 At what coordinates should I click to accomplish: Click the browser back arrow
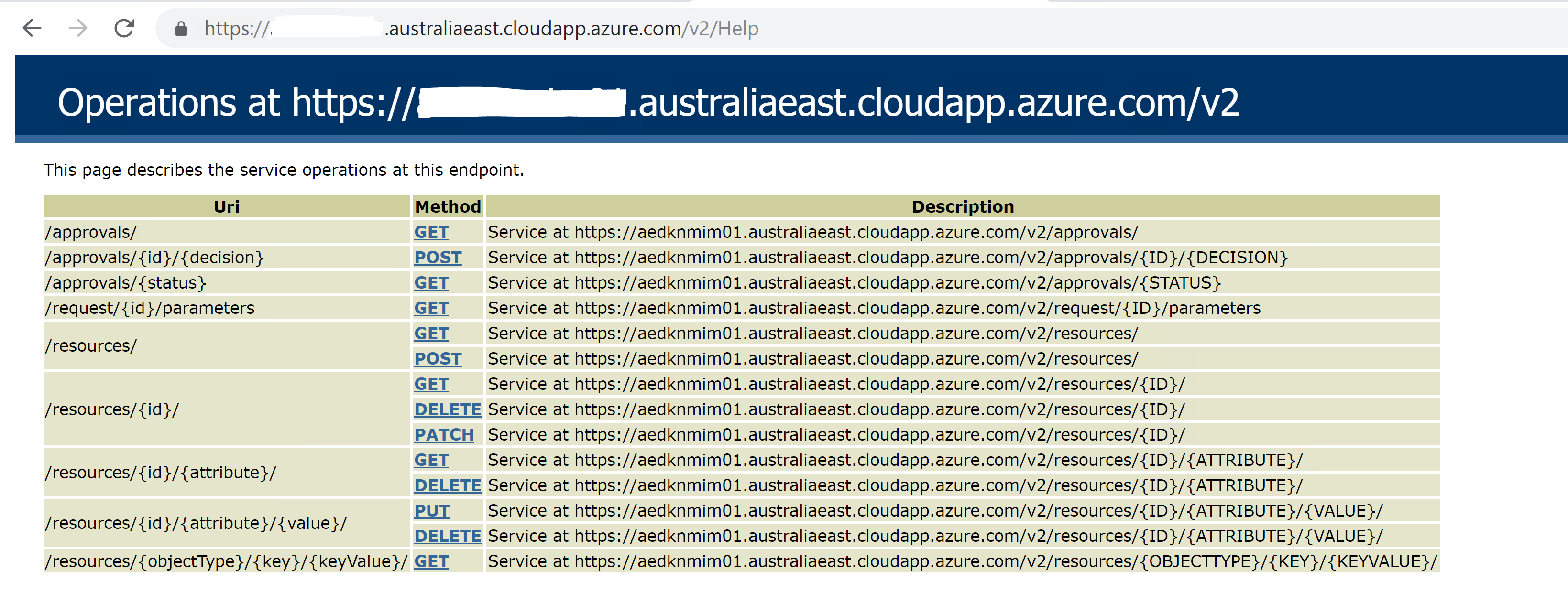pos(32,28)
